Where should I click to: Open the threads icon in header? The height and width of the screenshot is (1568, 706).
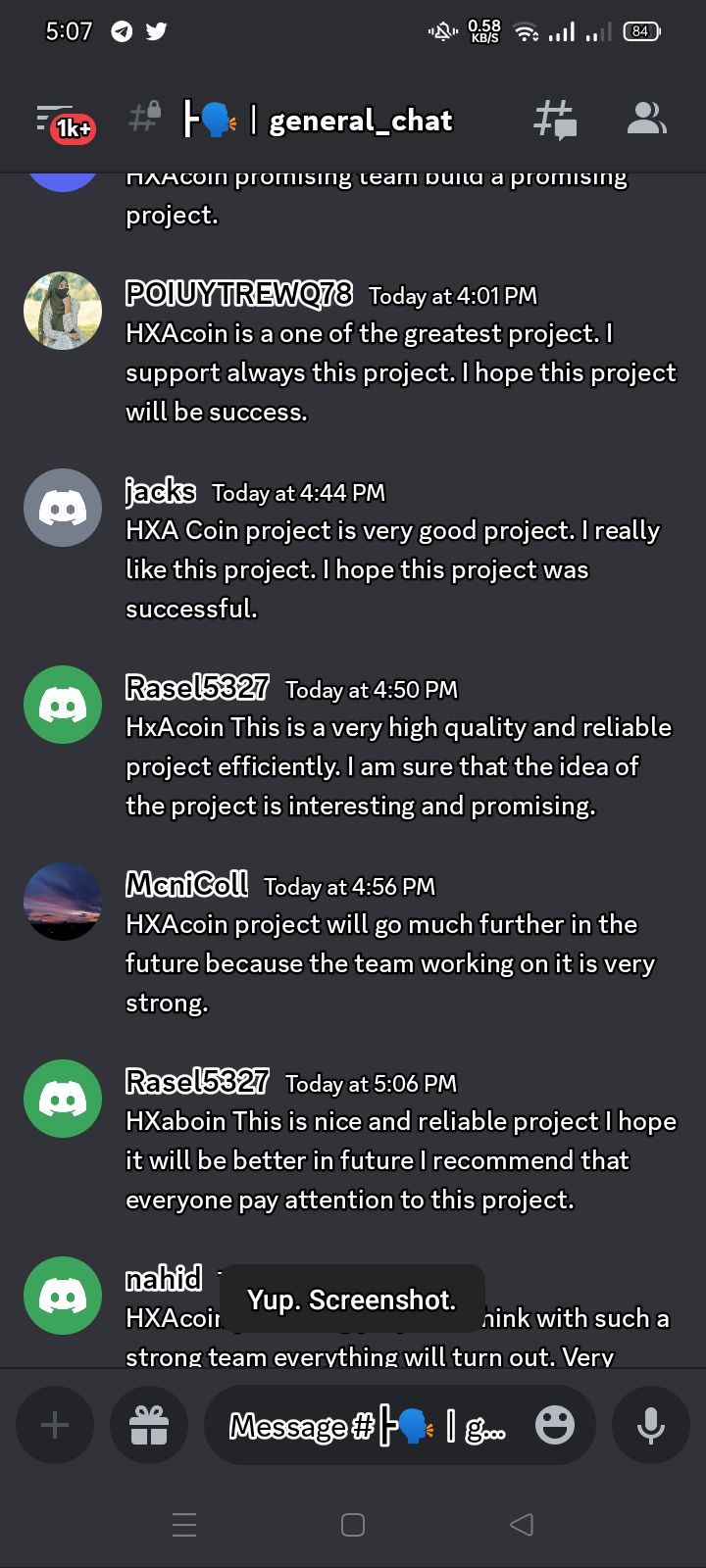tap(555, 120)
